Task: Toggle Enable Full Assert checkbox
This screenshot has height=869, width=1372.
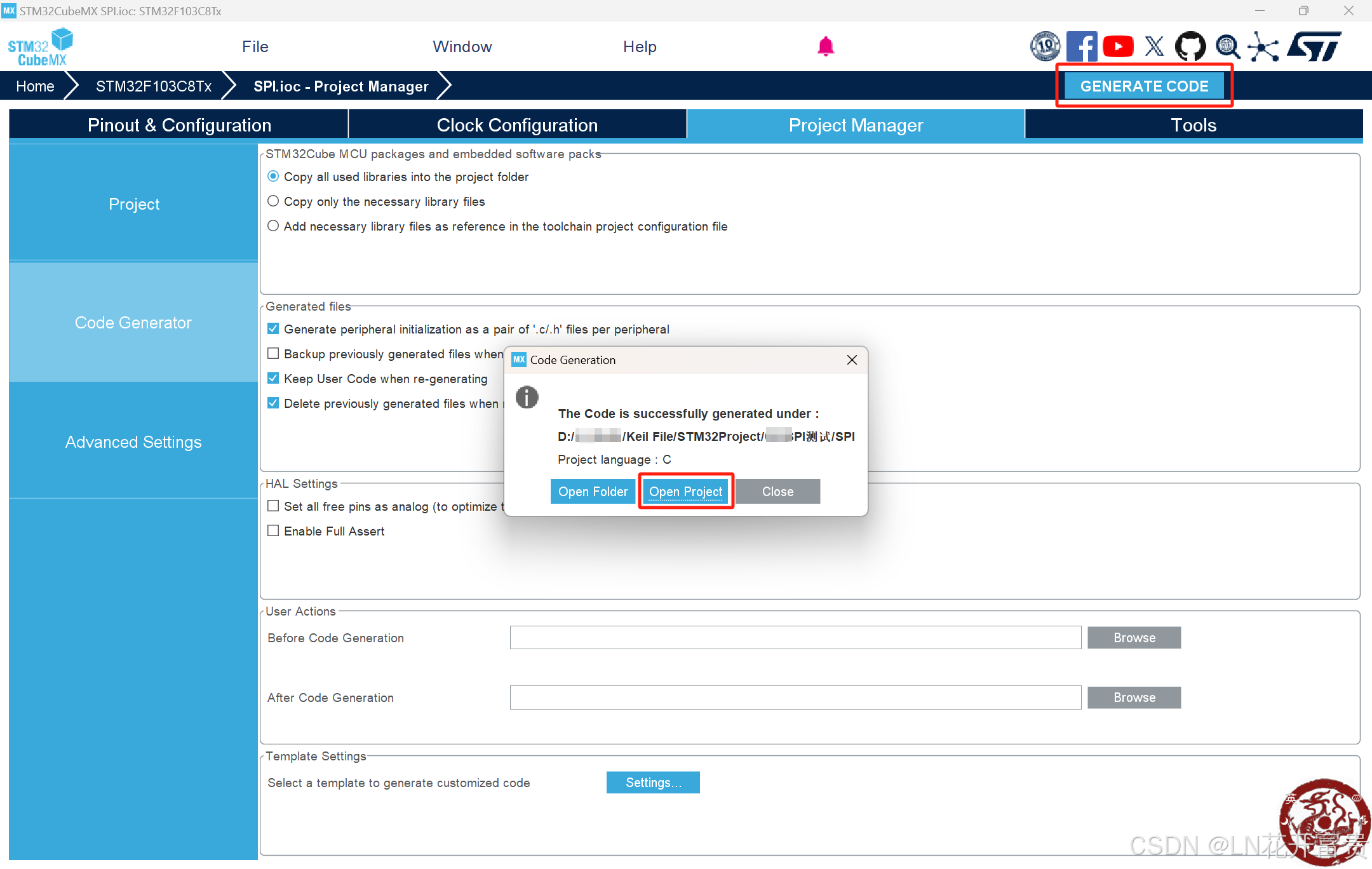Action: tap(273, 531)
